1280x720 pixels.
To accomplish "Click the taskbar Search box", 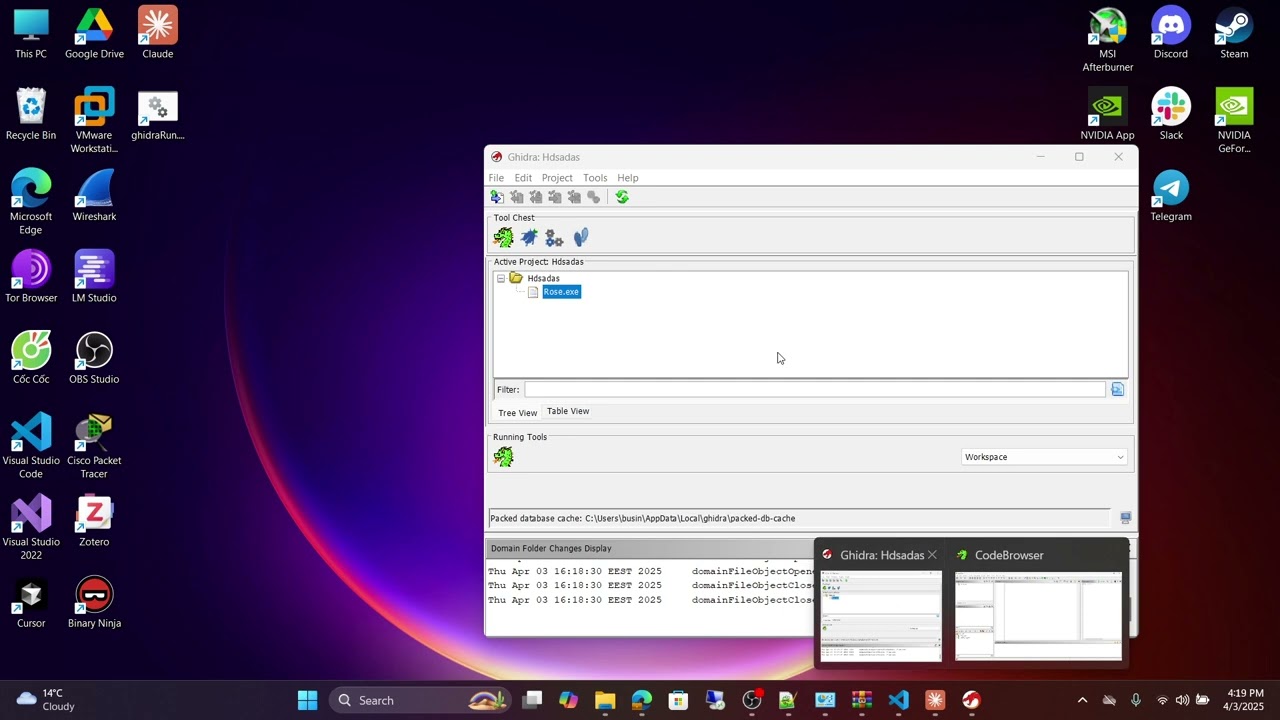I will 421,700.
